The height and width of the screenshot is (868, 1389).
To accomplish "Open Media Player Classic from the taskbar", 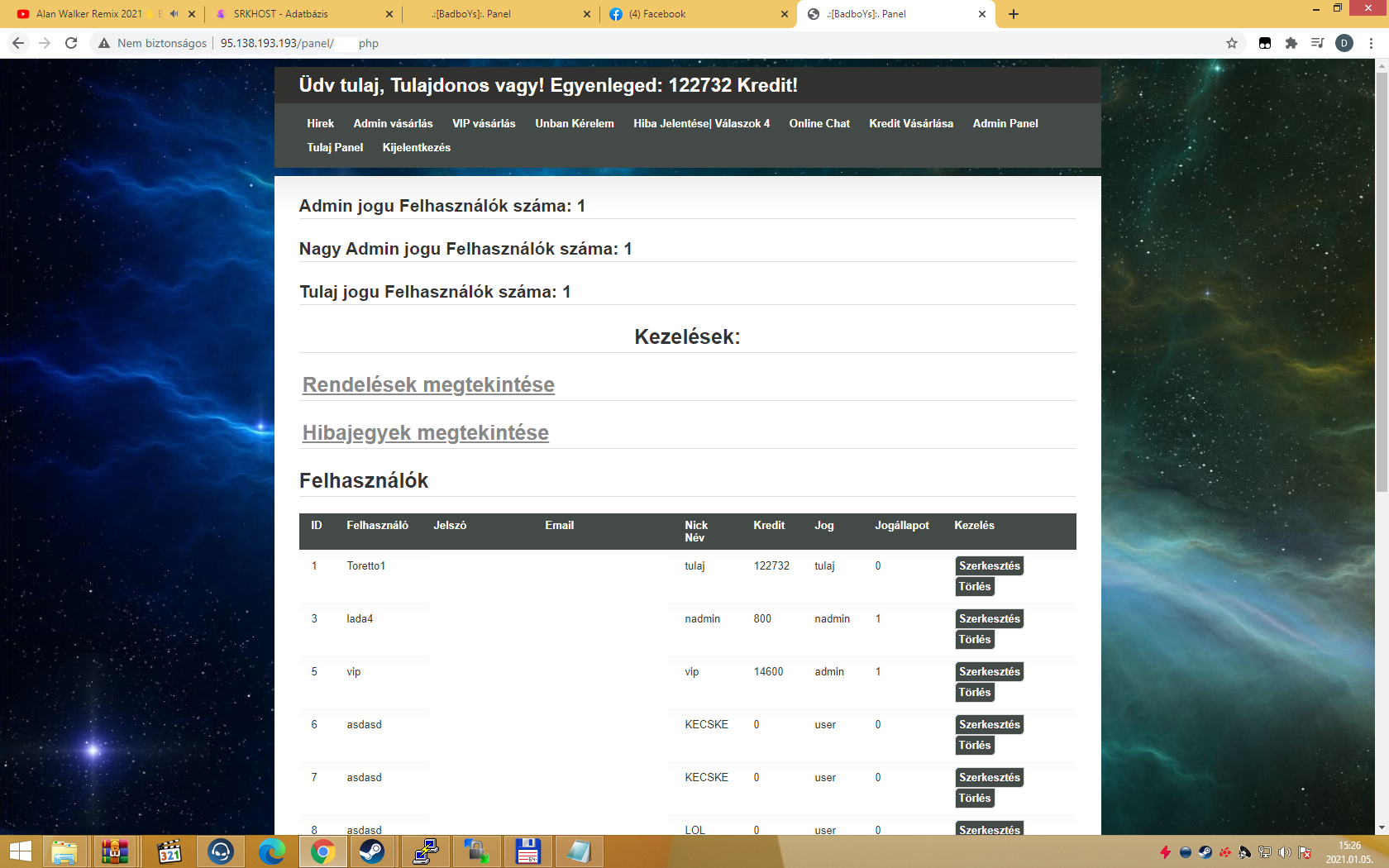I will (x=169, y=851).
